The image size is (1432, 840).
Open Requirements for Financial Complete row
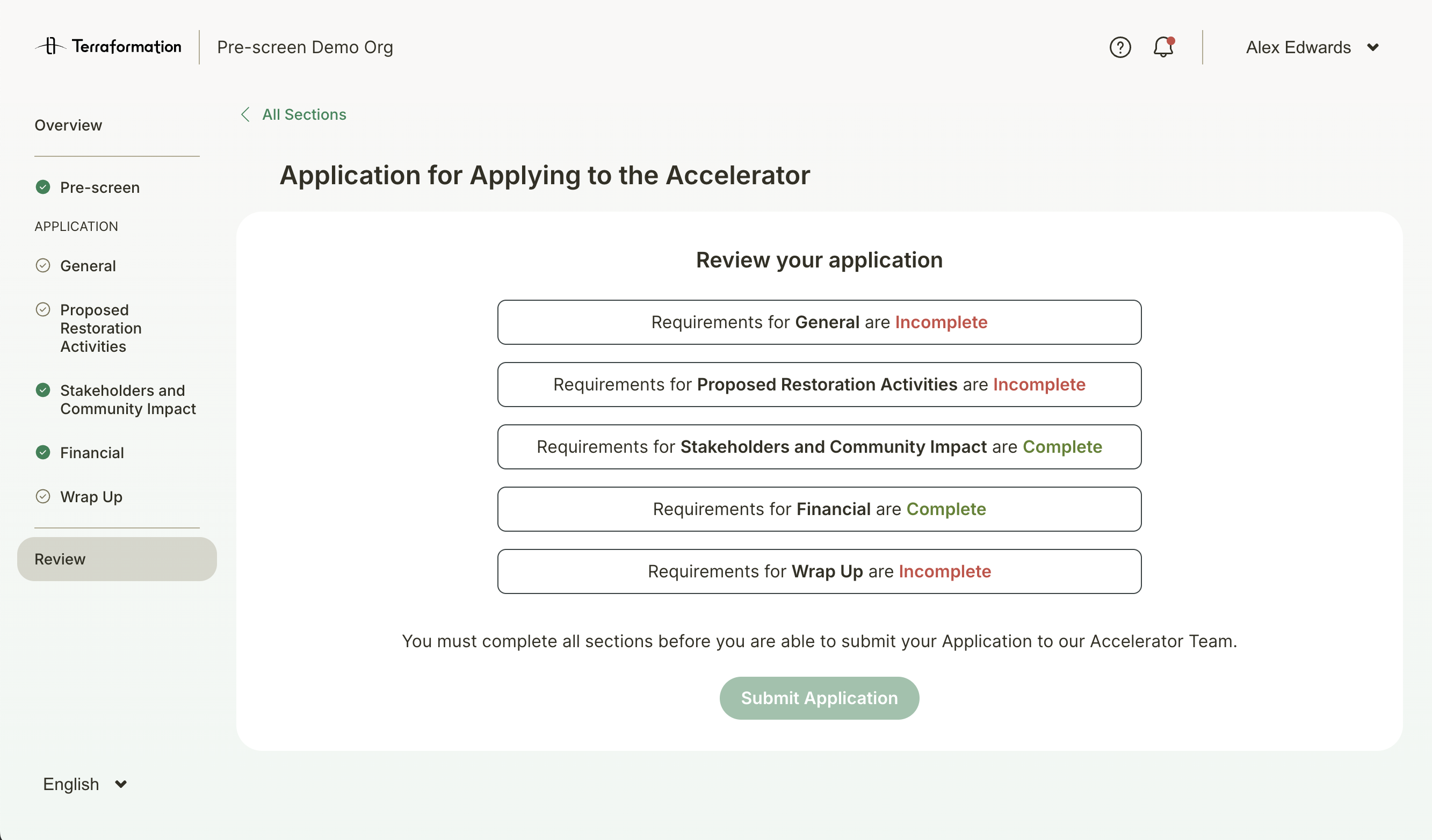point(819,509)
